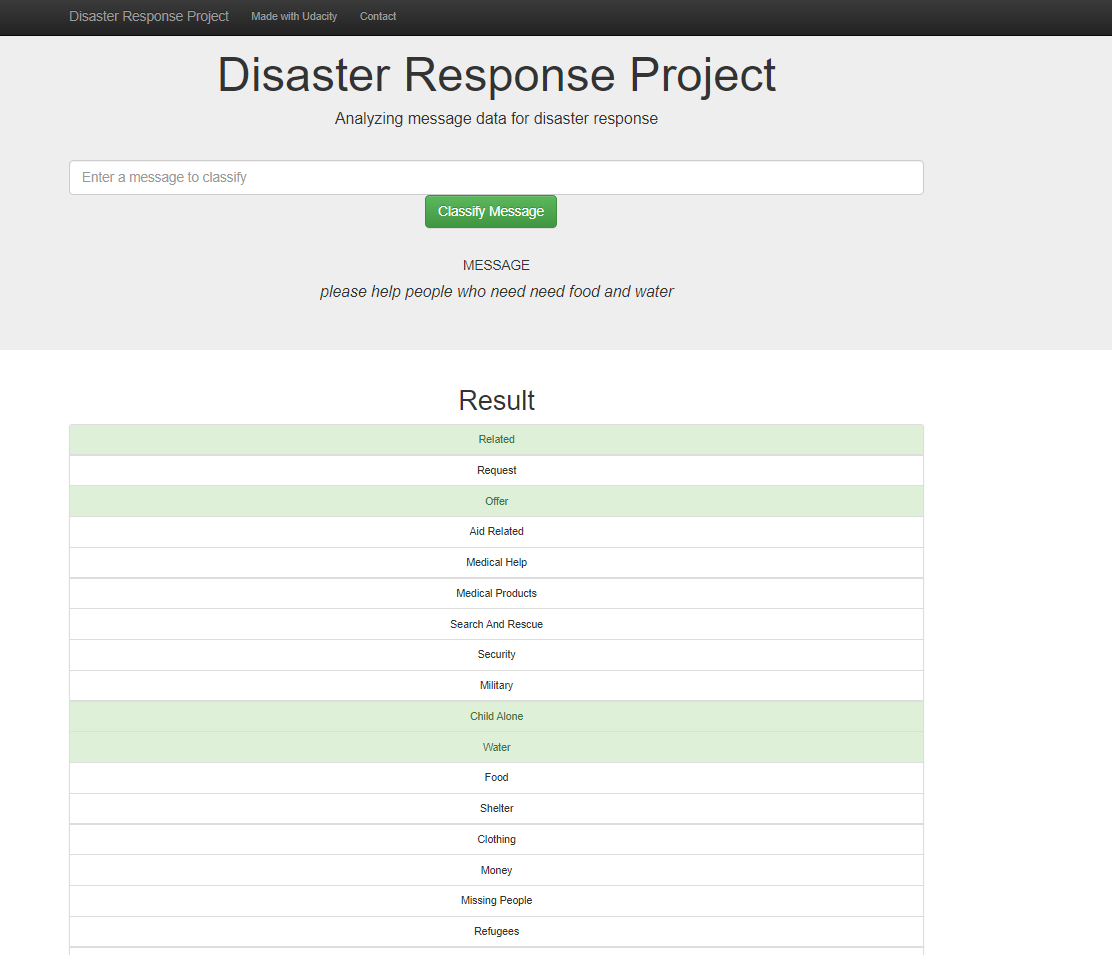Select the Security classification row
The height and width of the screenshot is (955, 1112).
pos(496,654)
